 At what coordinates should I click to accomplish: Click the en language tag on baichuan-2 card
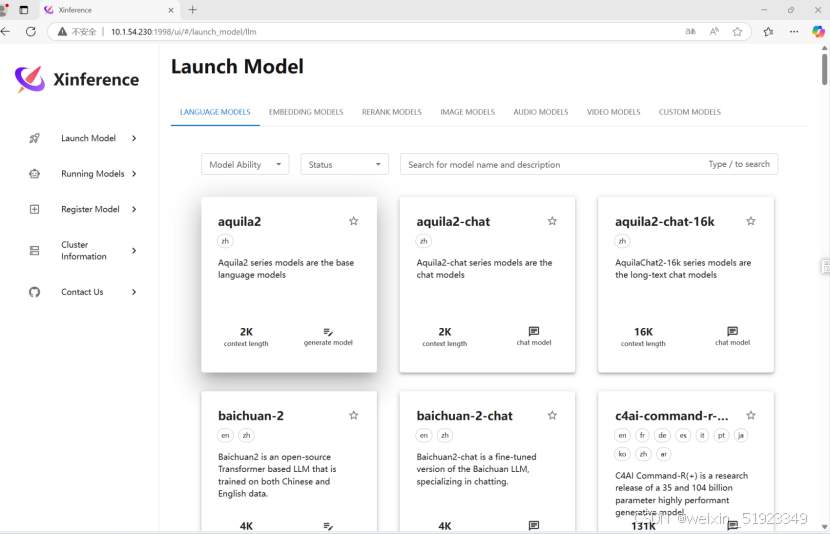click(x=225, y=436)
